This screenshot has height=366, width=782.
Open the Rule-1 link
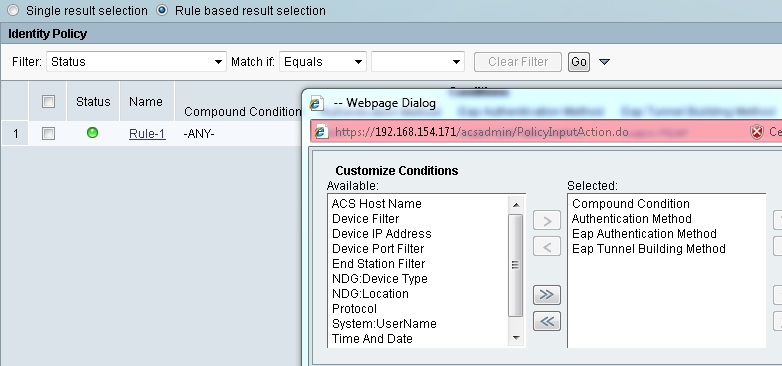147,134
